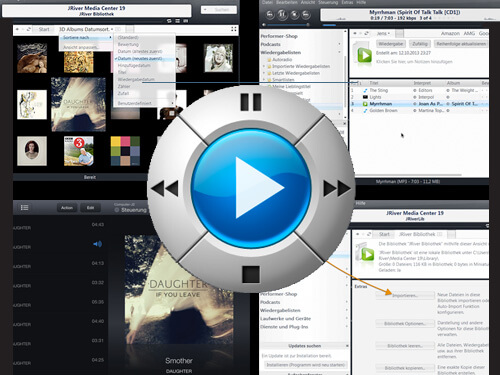Select 'Bewertung' in the sort menu
Image resolution: width=500 pixels, height=375 pixels.
(128, 44)
